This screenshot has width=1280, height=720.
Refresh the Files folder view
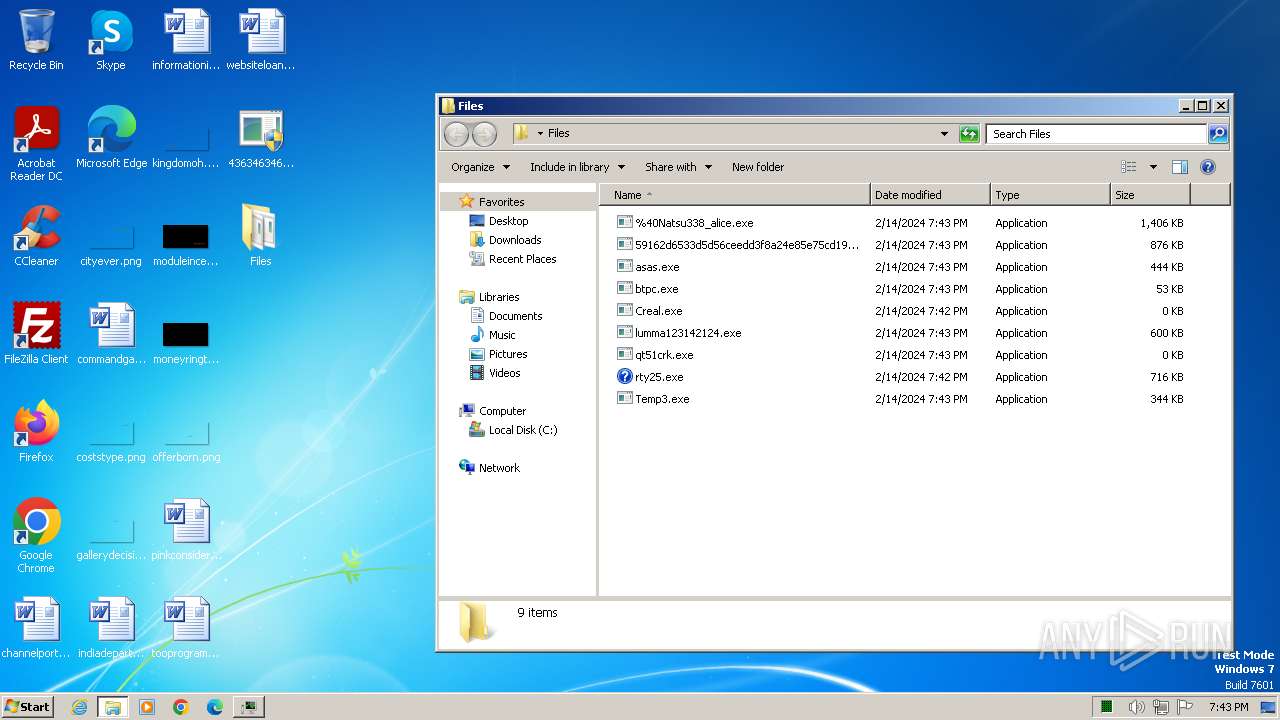pyautogui.click(x=969, y=134)
